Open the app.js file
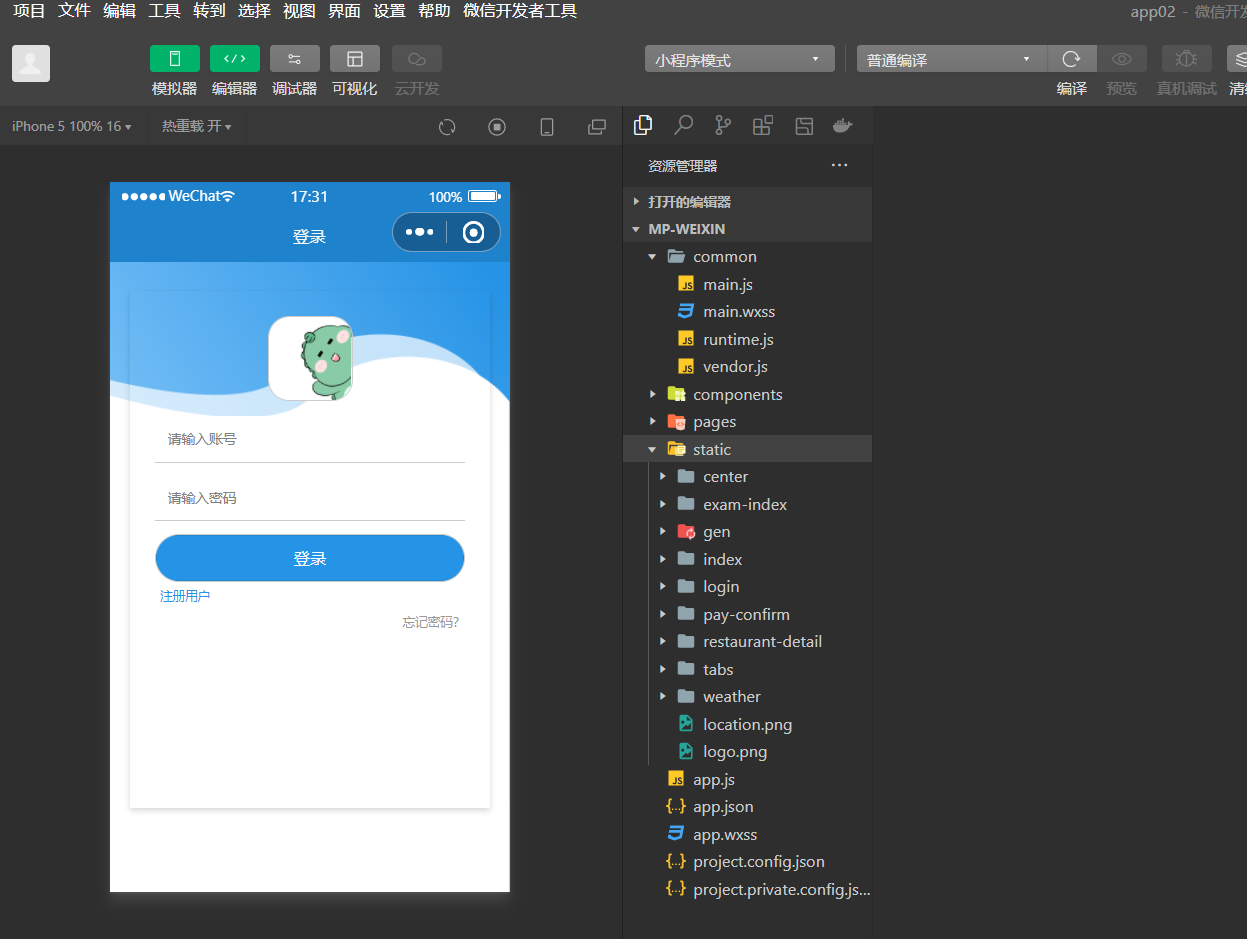 [x=748, y=779]
